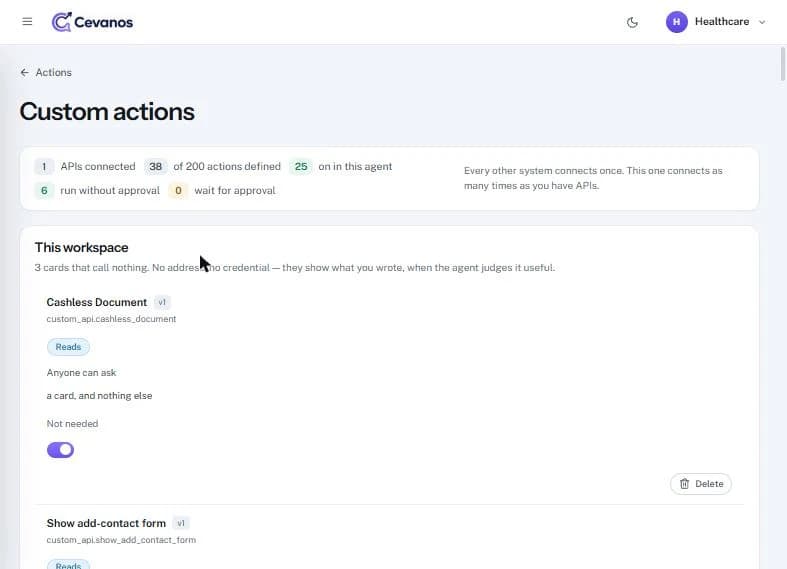
Task: Select the Cashless Document title
Action: 97,302
